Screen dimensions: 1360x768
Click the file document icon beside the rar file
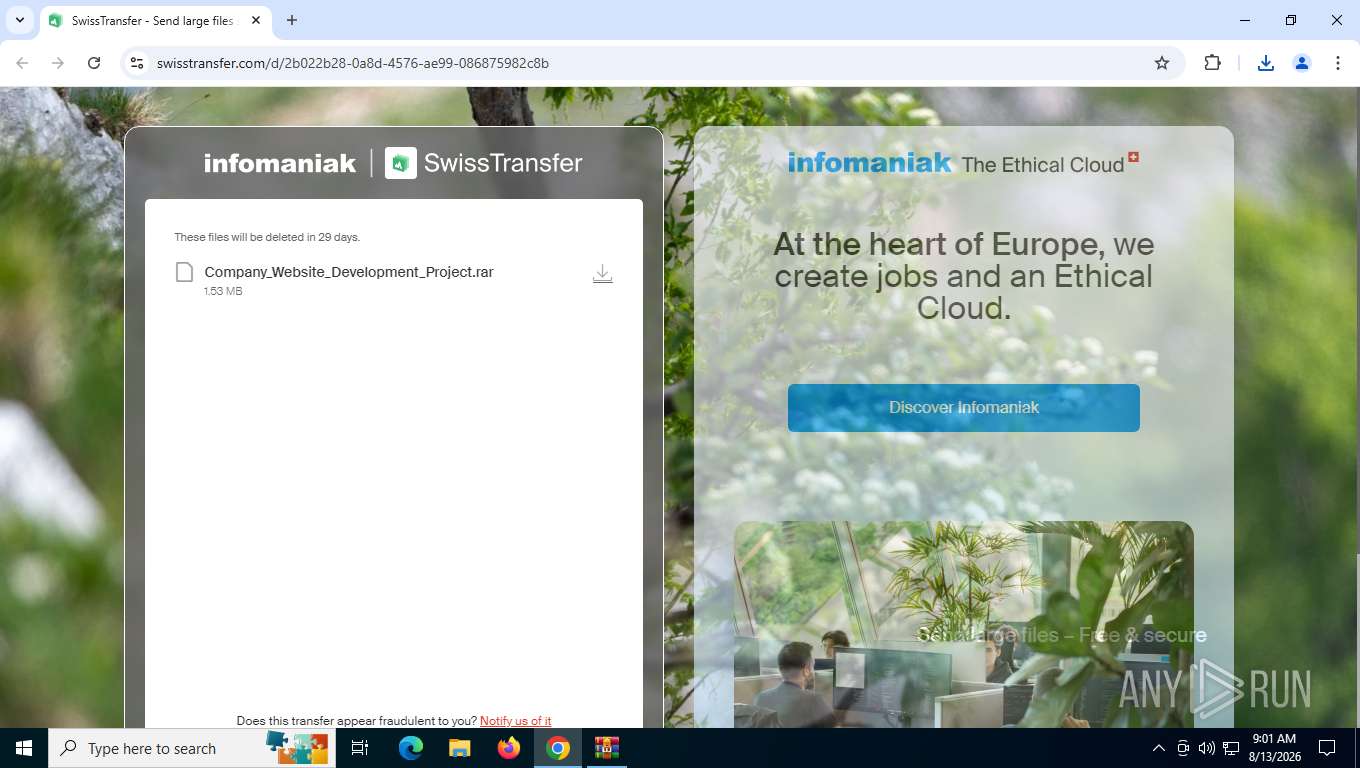184,272
